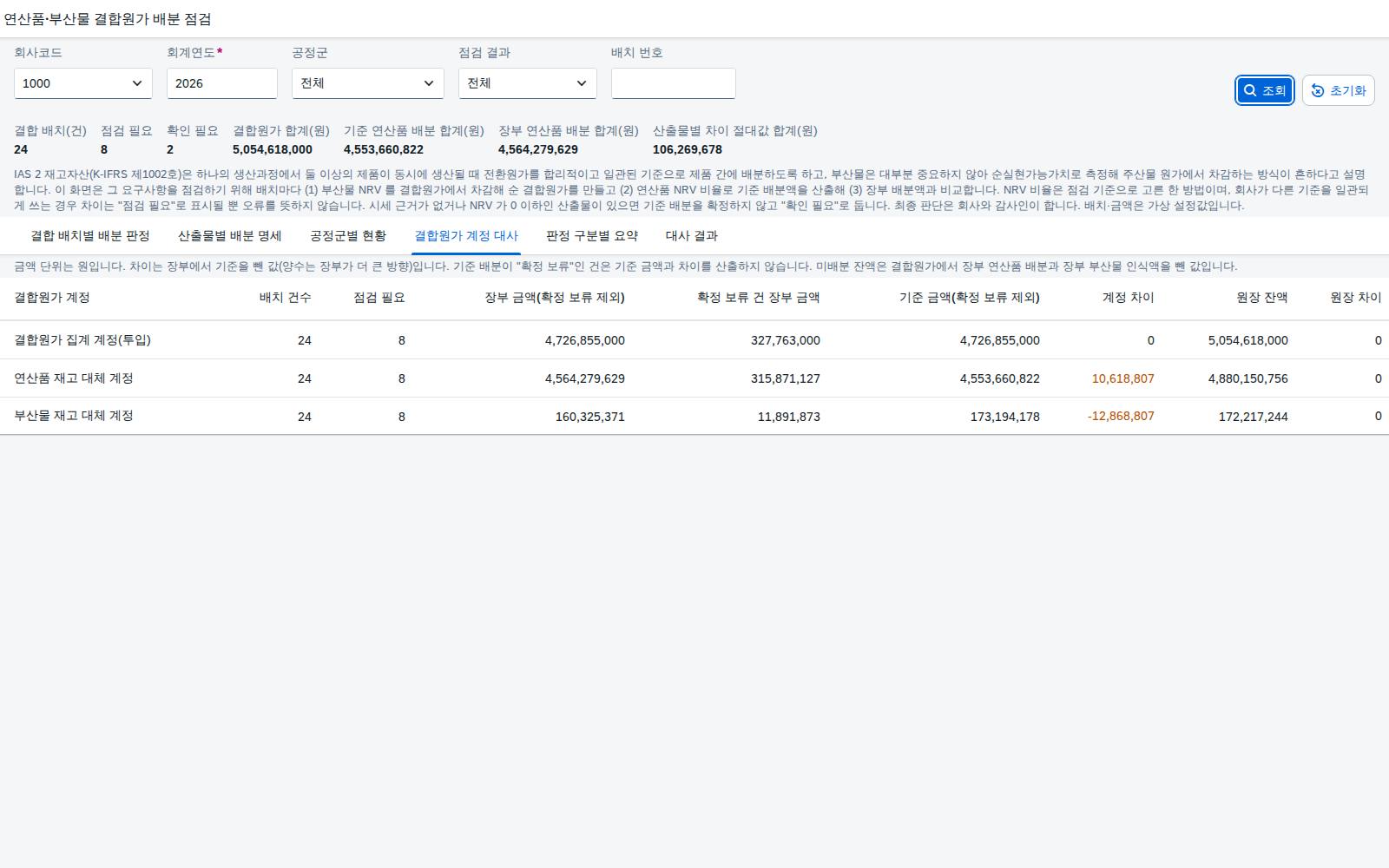This screenshot has width=1389, height=868.
Task: Click the 장부 금액(확정 보류 제외) column header
Action: (555, 298)
